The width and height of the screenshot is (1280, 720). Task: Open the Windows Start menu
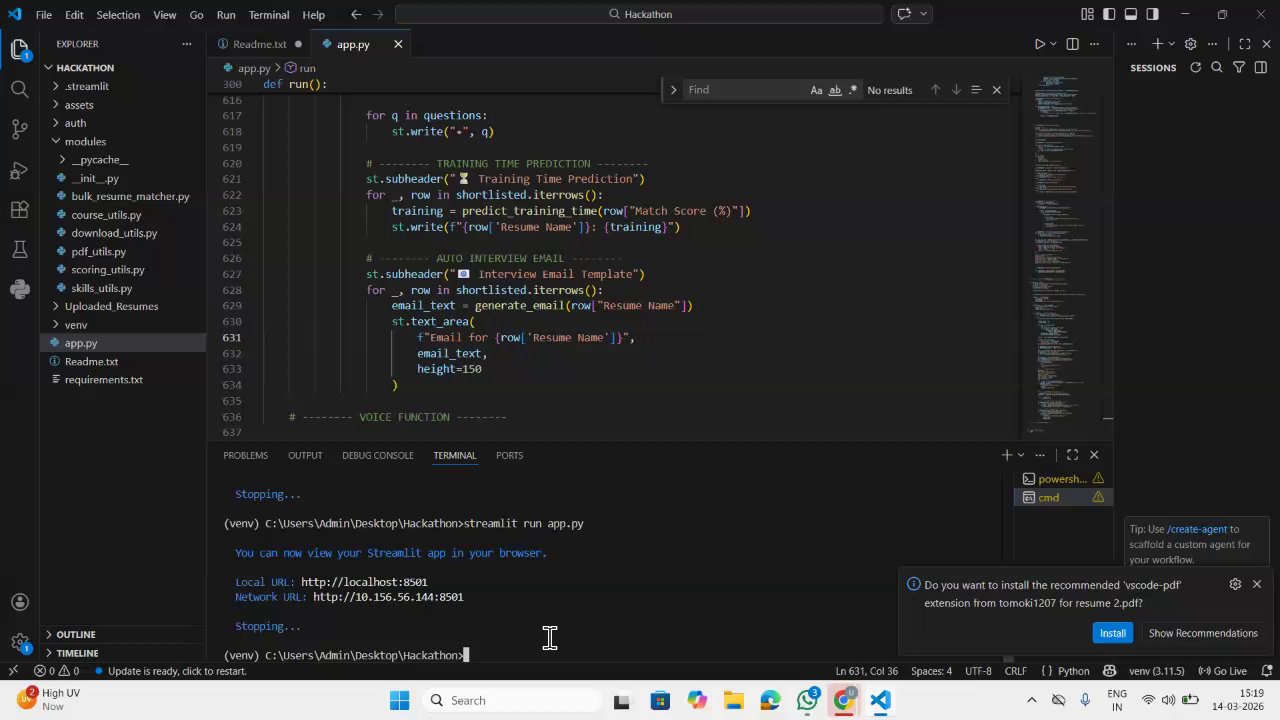(x=399, y=700)
